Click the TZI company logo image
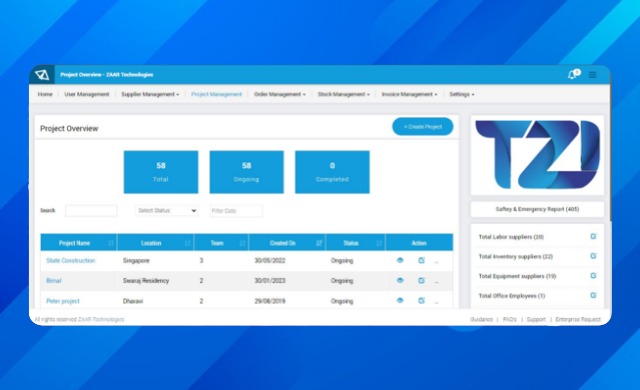This screenshot has width=640, height=390. 537,155
